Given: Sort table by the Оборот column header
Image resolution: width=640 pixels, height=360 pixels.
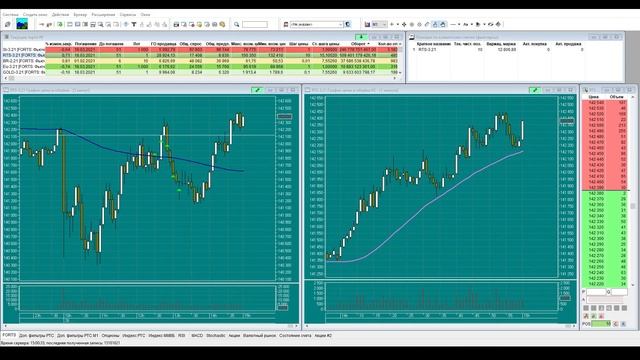Looking at the screenshot, I should [360, 44].
